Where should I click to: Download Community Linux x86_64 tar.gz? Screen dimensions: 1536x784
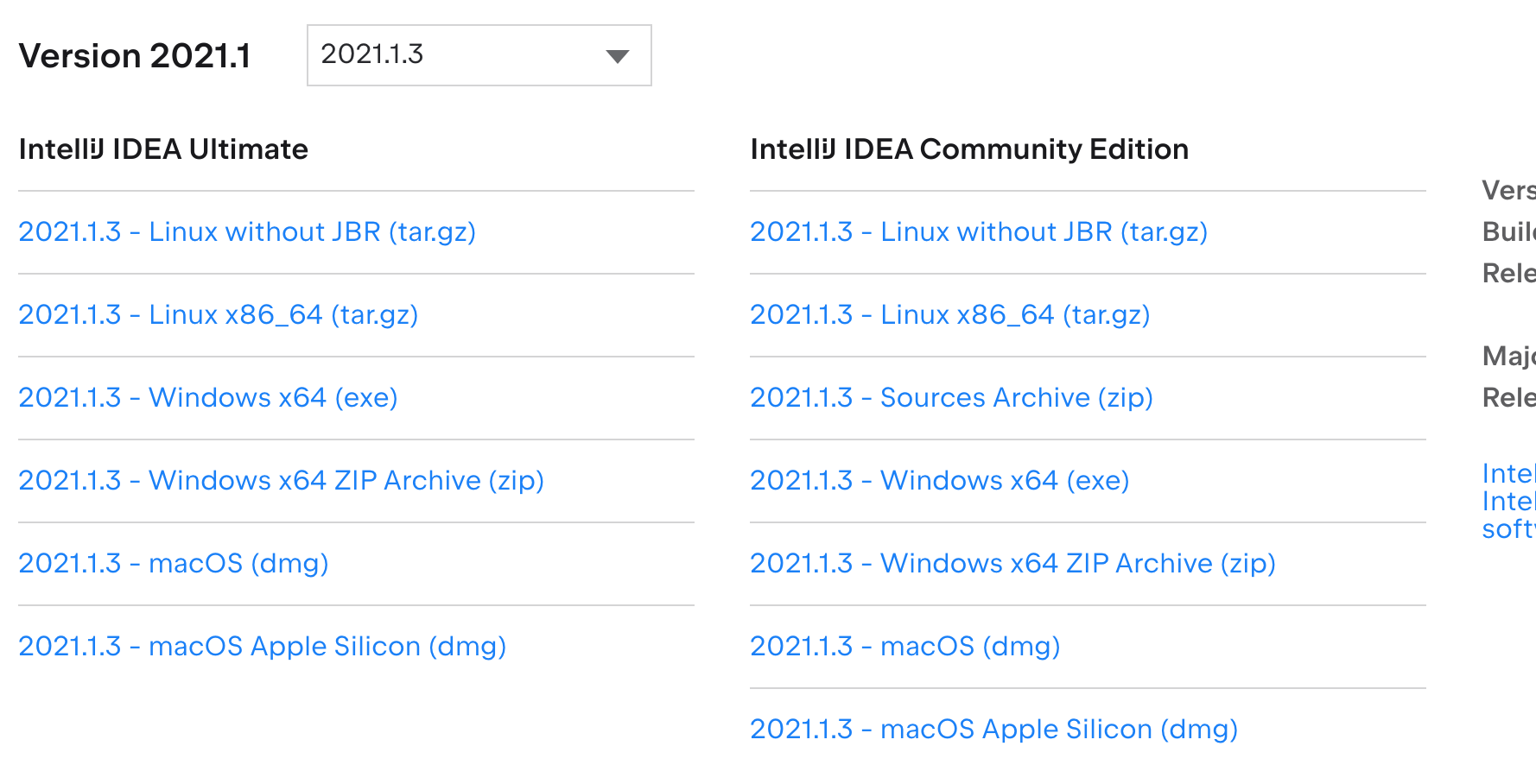(x=949, y=314)
